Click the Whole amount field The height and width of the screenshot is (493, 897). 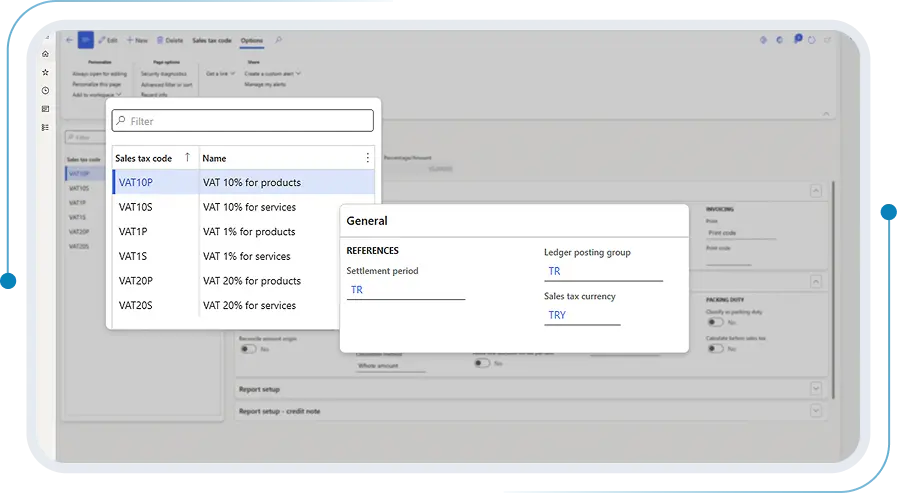(x=390, y=366)
